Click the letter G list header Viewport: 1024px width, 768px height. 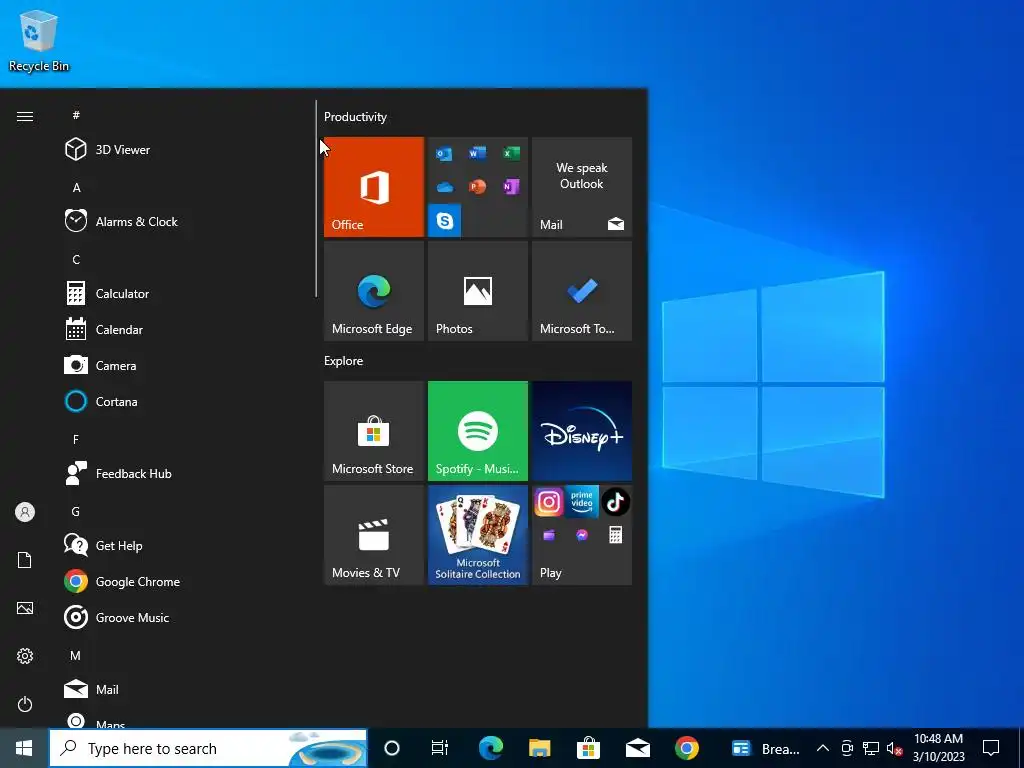point(76,512)
